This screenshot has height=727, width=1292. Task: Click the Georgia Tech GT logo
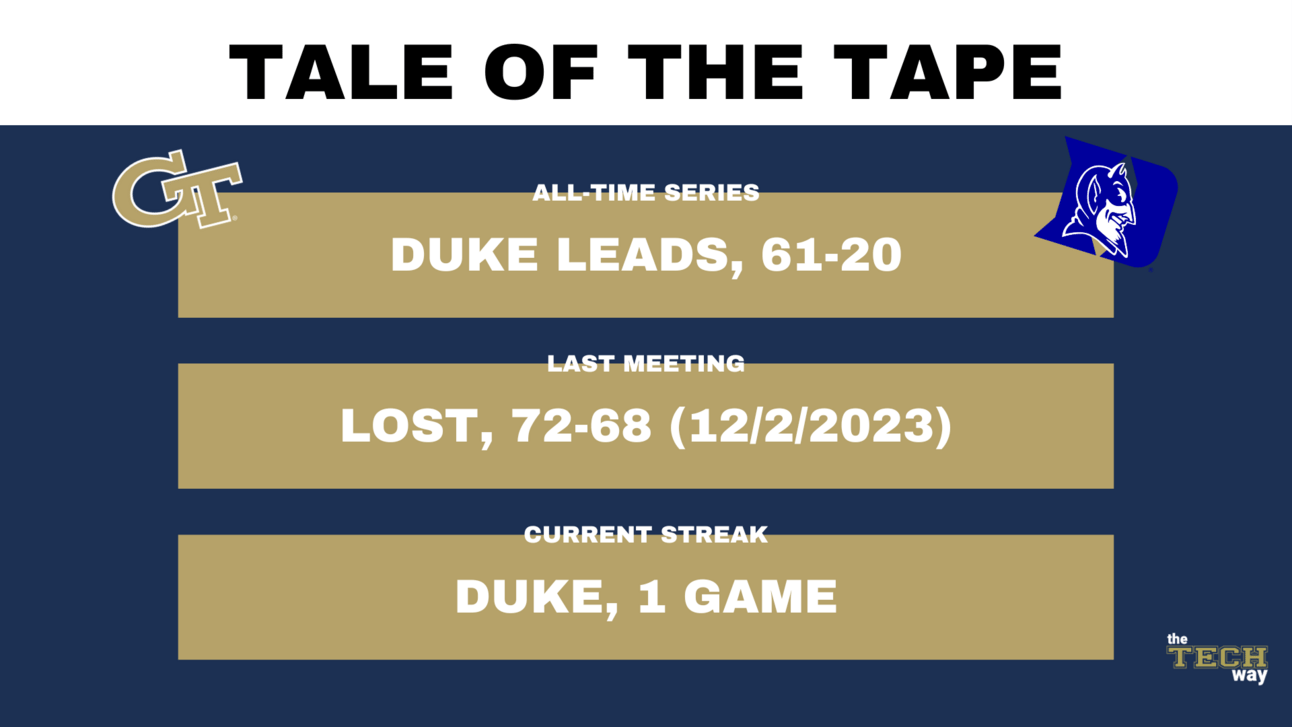coord(177,188)
